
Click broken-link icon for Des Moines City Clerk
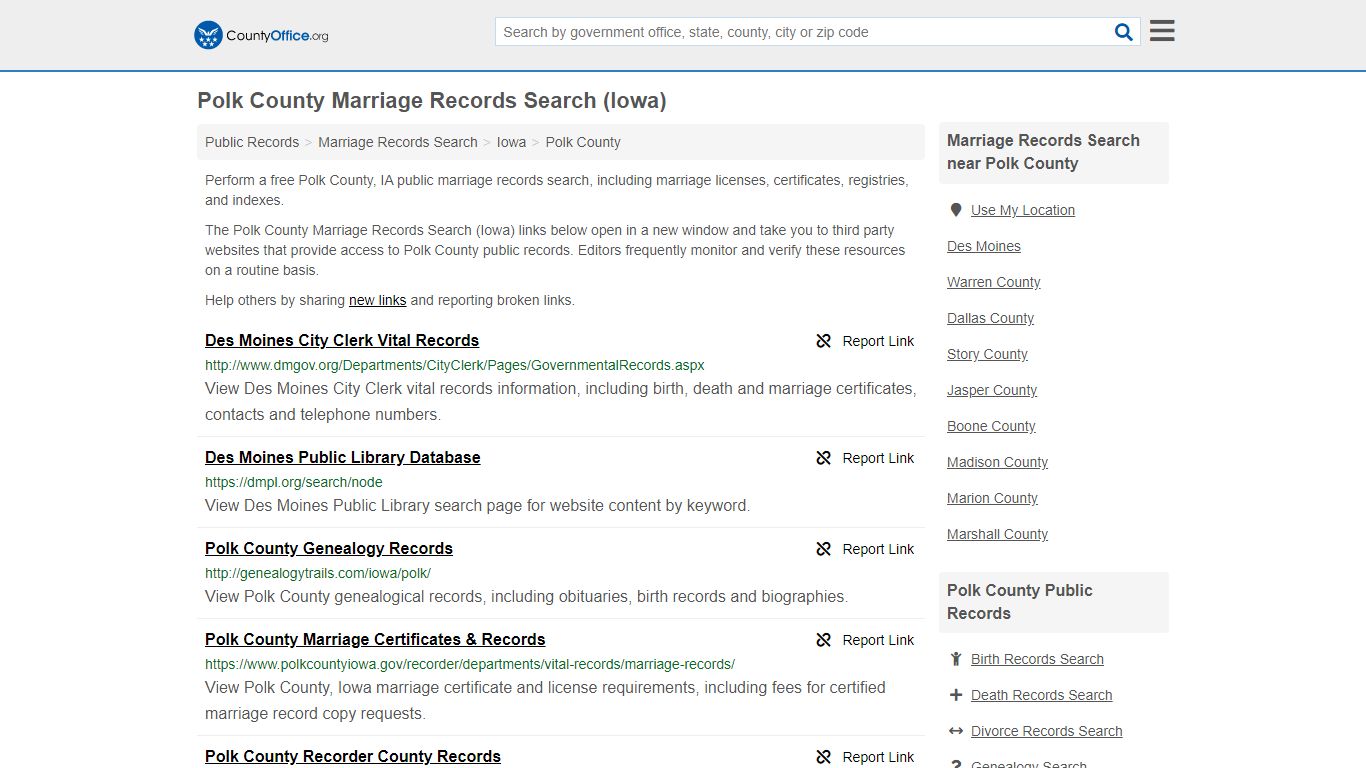[x=824, y=341]
